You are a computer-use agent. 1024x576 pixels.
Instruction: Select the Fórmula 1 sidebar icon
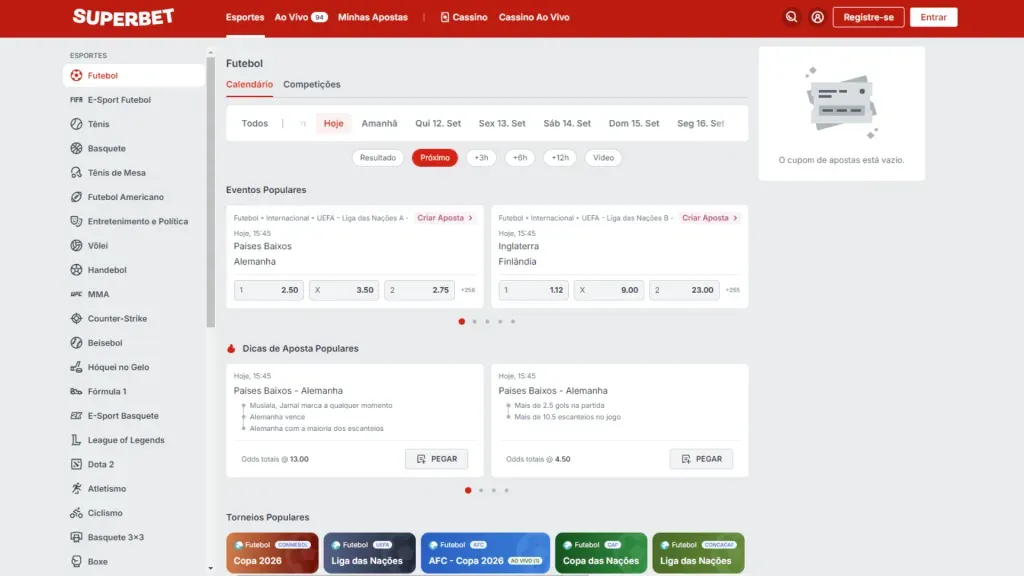(x=77, y=391)
